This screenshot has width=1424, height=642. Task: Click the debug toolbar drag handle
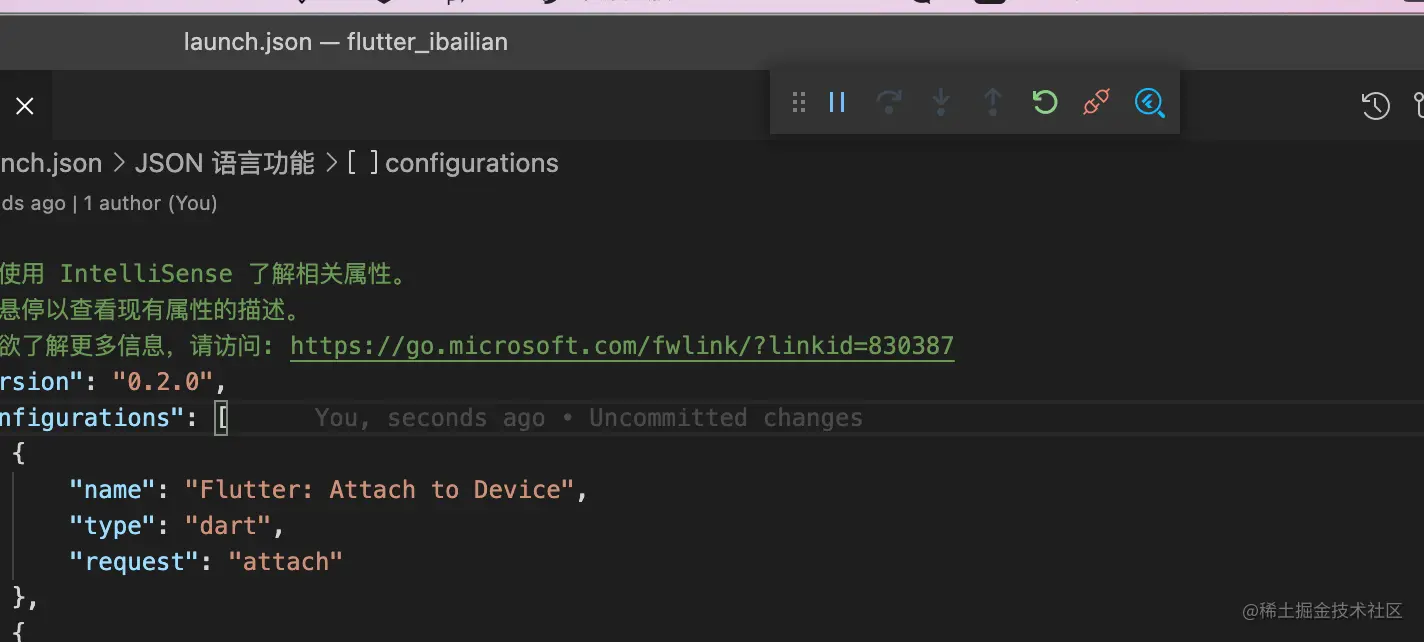[798, 102]
